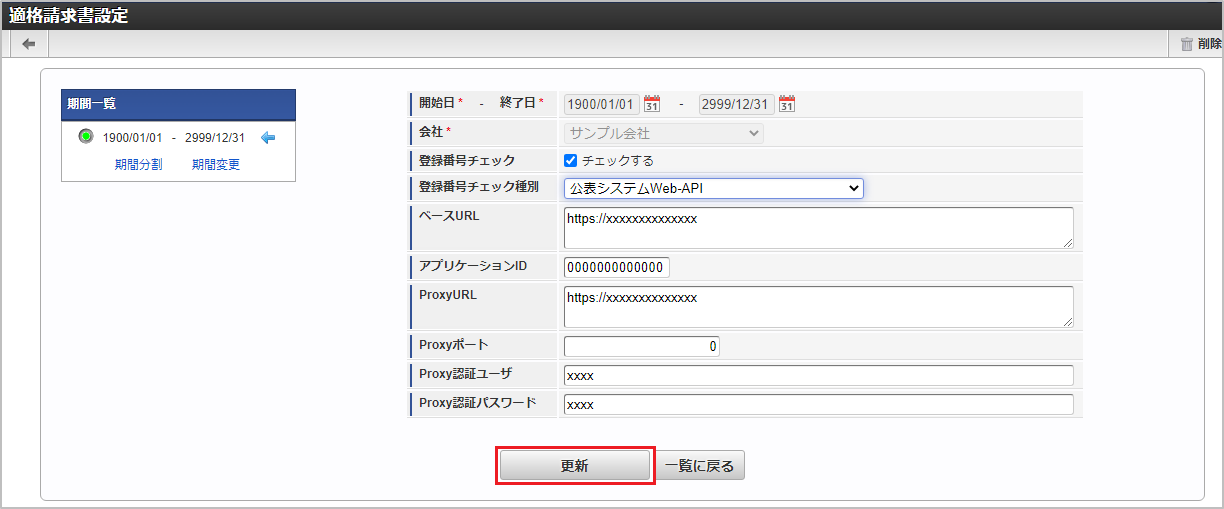This screenshot has height=509, width=1224.
Task: Click the ベースURL label
Action: point(449,215)
